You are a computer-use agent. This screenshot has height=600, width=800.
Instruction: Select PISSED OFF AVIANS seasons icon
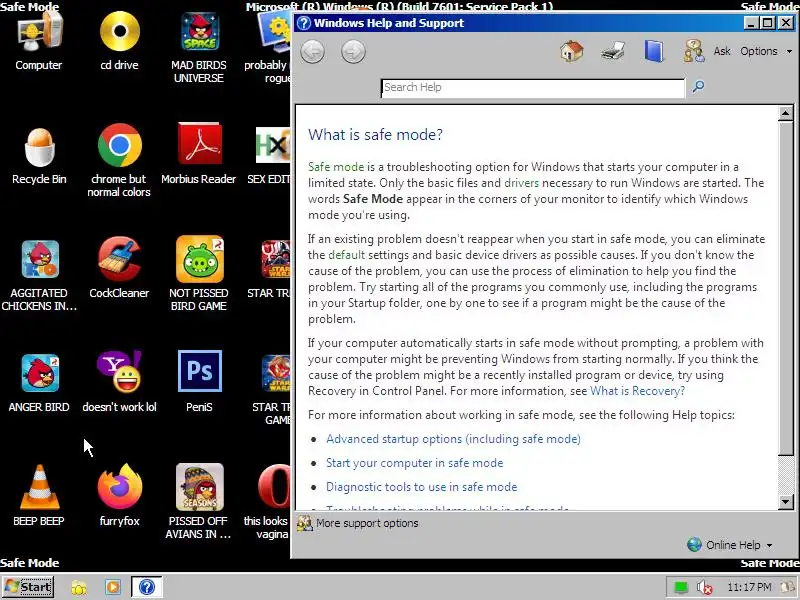tap(199, 501)
